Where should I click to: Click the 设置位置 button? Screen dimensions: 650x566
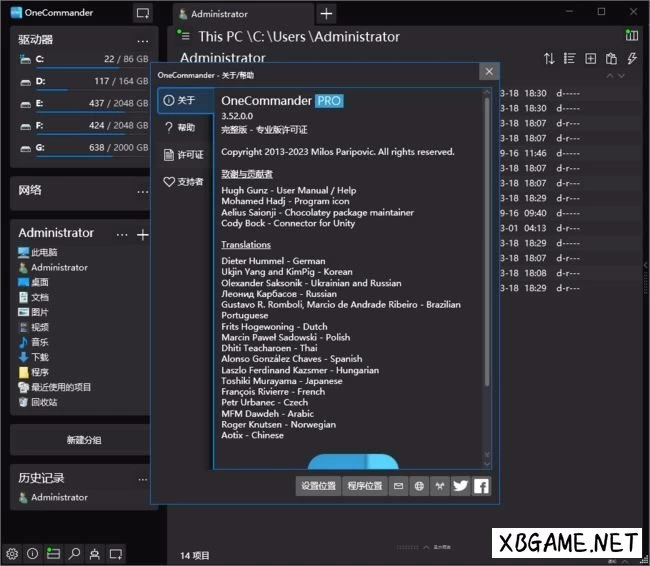318,486
